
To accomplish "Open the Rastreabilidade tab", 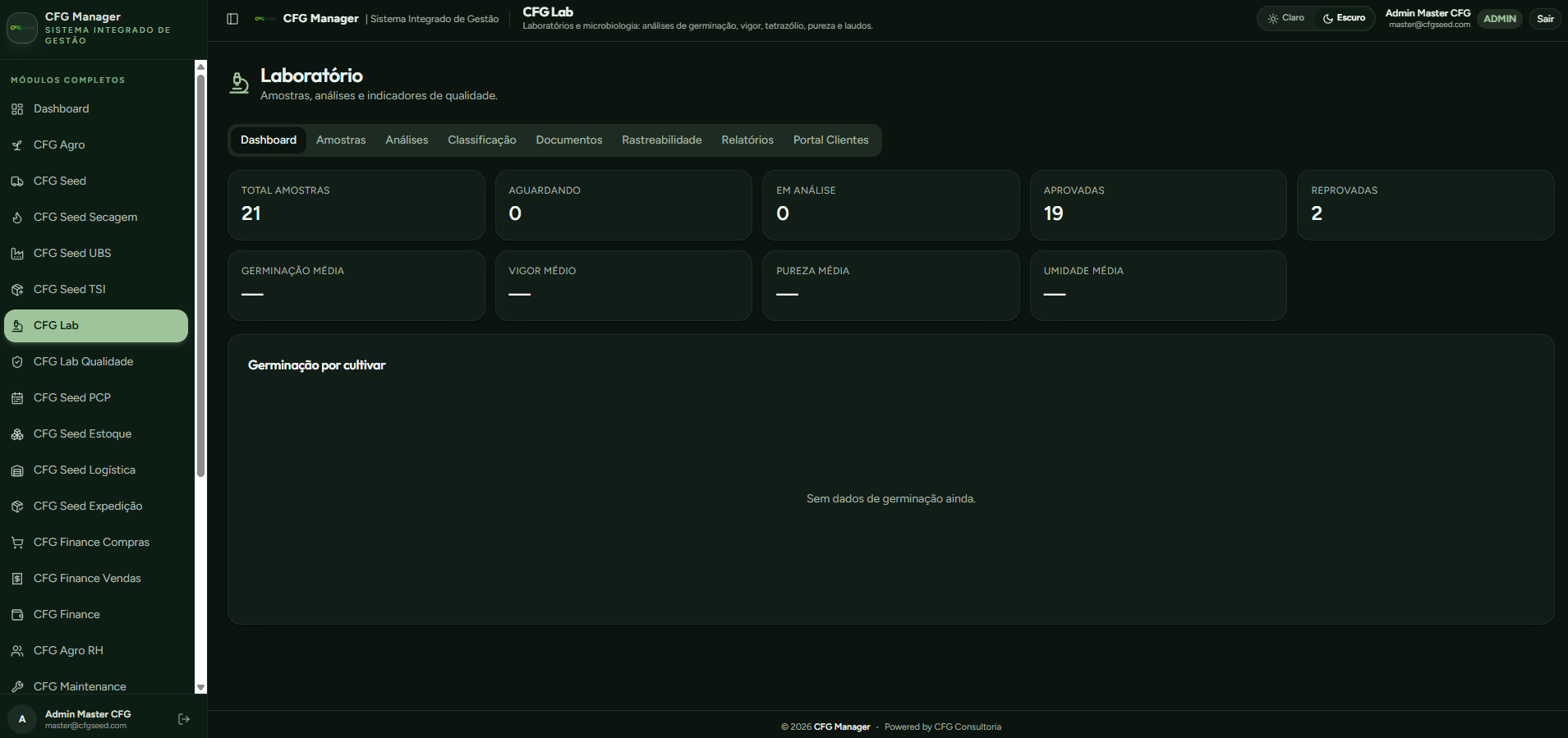I will pos(662,140).
